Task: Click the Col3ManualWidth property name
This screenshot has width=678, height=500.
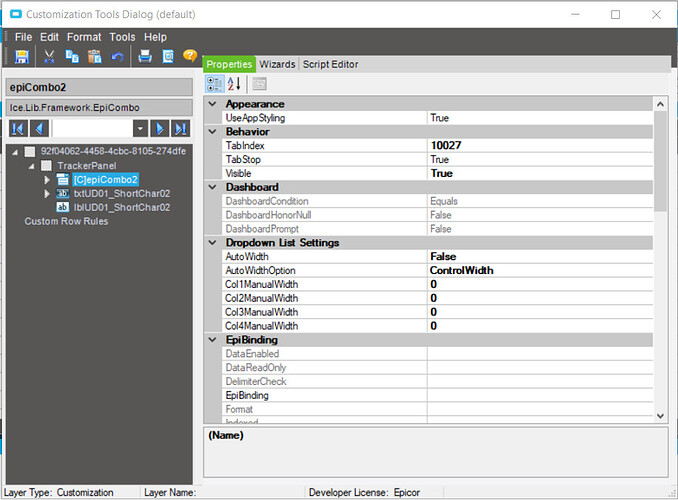Action: click(262, 312)
